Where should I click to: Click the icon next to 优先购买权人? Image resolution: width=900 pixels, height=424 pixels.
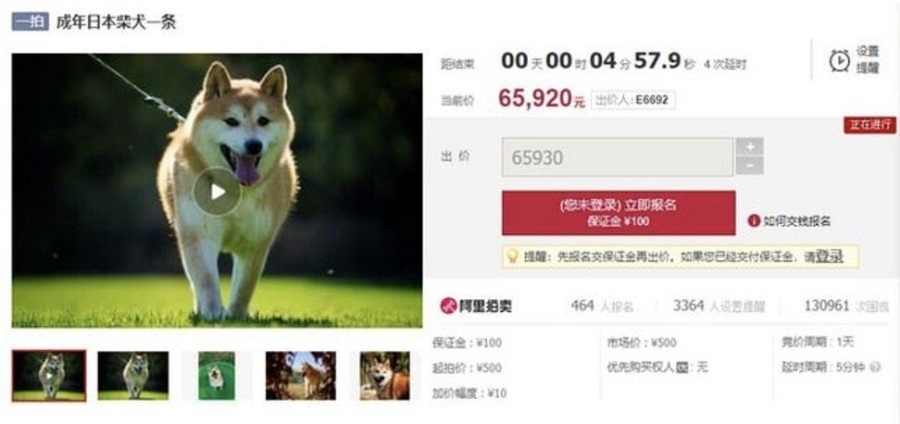682,367
